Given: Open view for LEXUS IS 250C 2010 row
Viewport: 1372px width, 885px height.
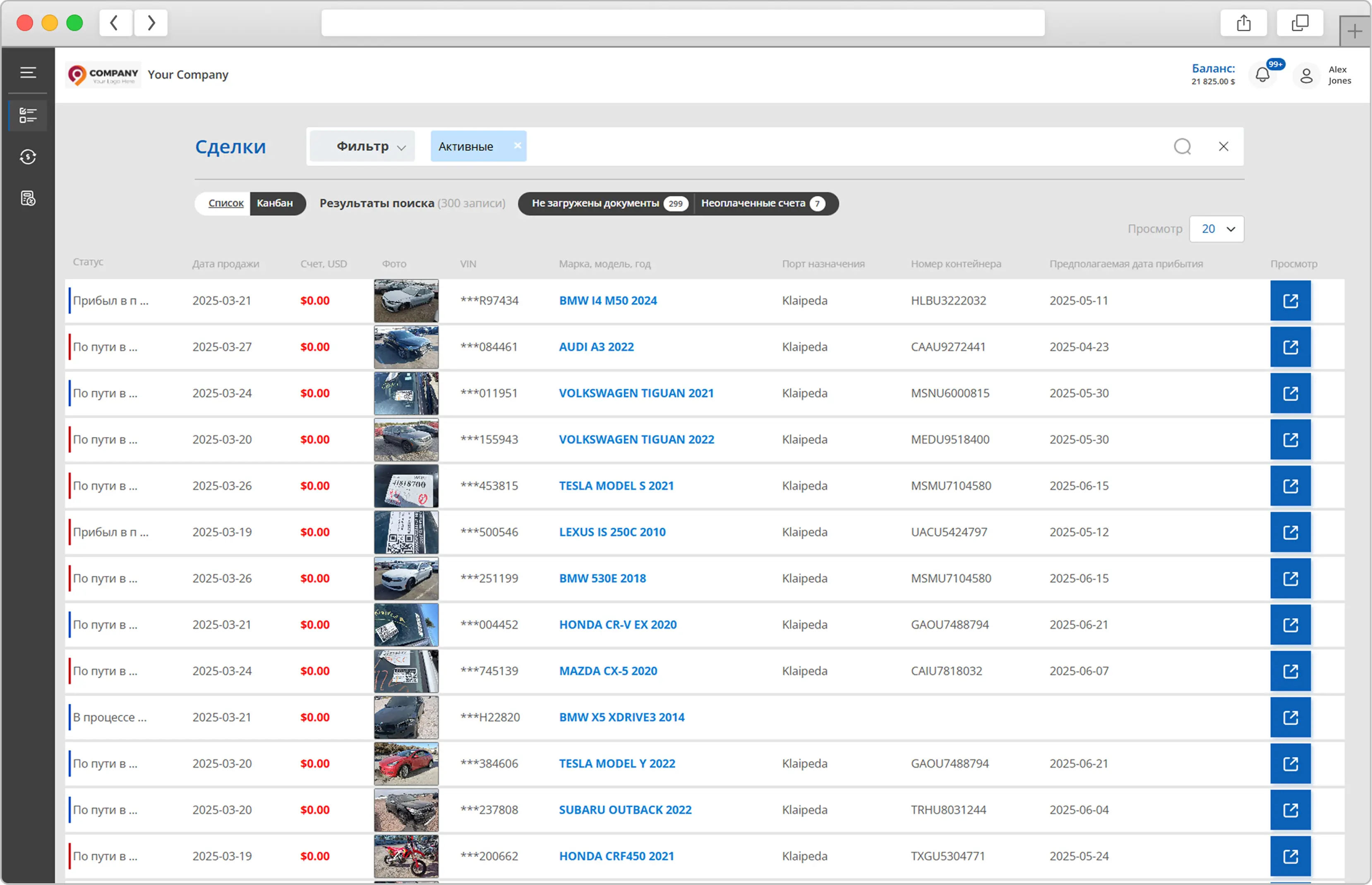Looking at the screenshot, I should 1290,532.
